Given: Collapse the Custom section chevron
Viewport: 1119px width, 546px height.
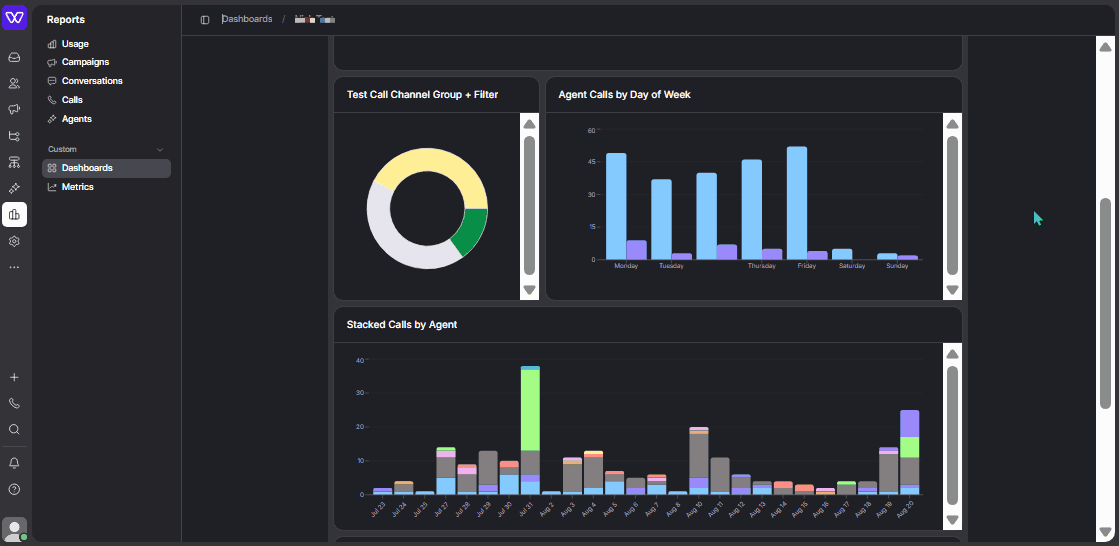Looking at the screenshot, I should 160,150.
